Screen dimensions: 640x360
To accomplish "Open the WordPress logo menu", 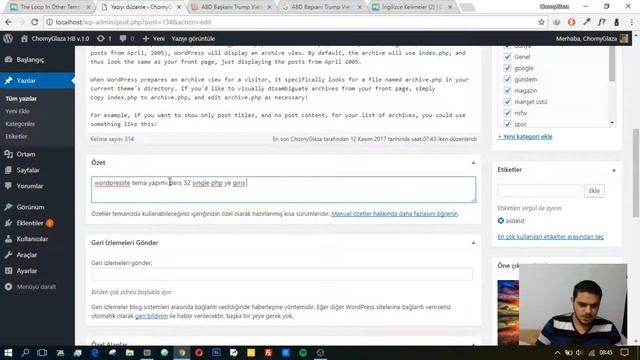I will click(x=8, y=39).
